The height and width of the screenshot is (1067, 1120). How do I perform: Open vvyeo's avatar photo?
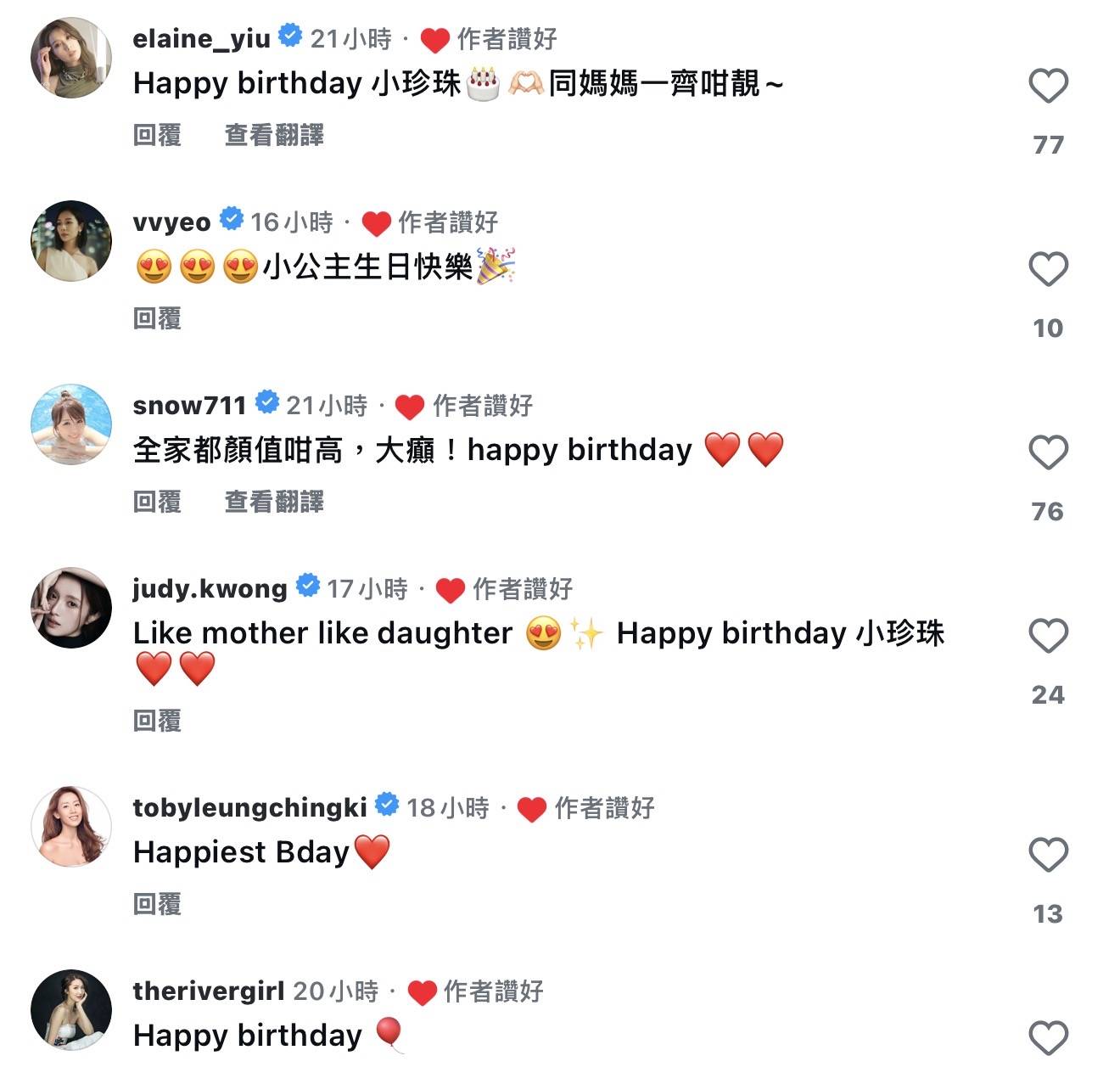(x=71, y=241)
